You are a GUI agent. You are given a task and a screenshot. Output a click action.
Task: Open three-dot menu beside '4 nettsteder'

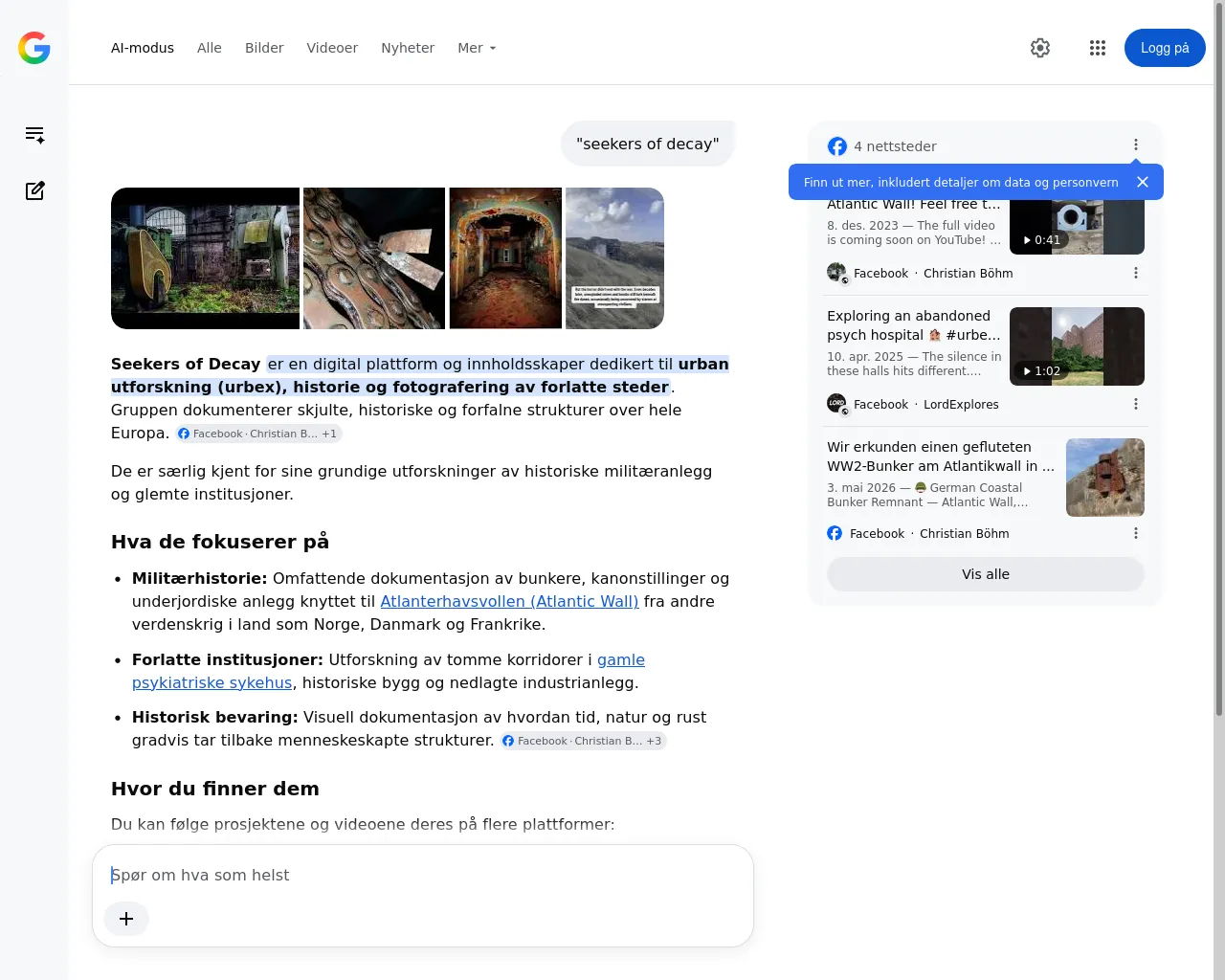click(1136, 145)
